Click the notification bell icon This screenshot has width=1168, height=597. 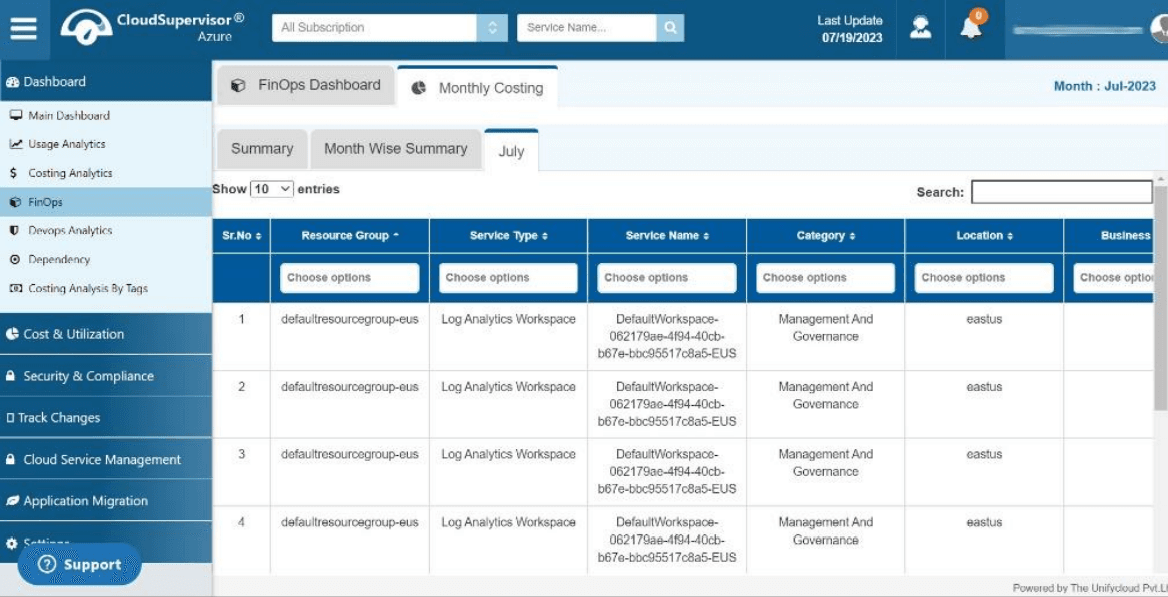(971, 28)
